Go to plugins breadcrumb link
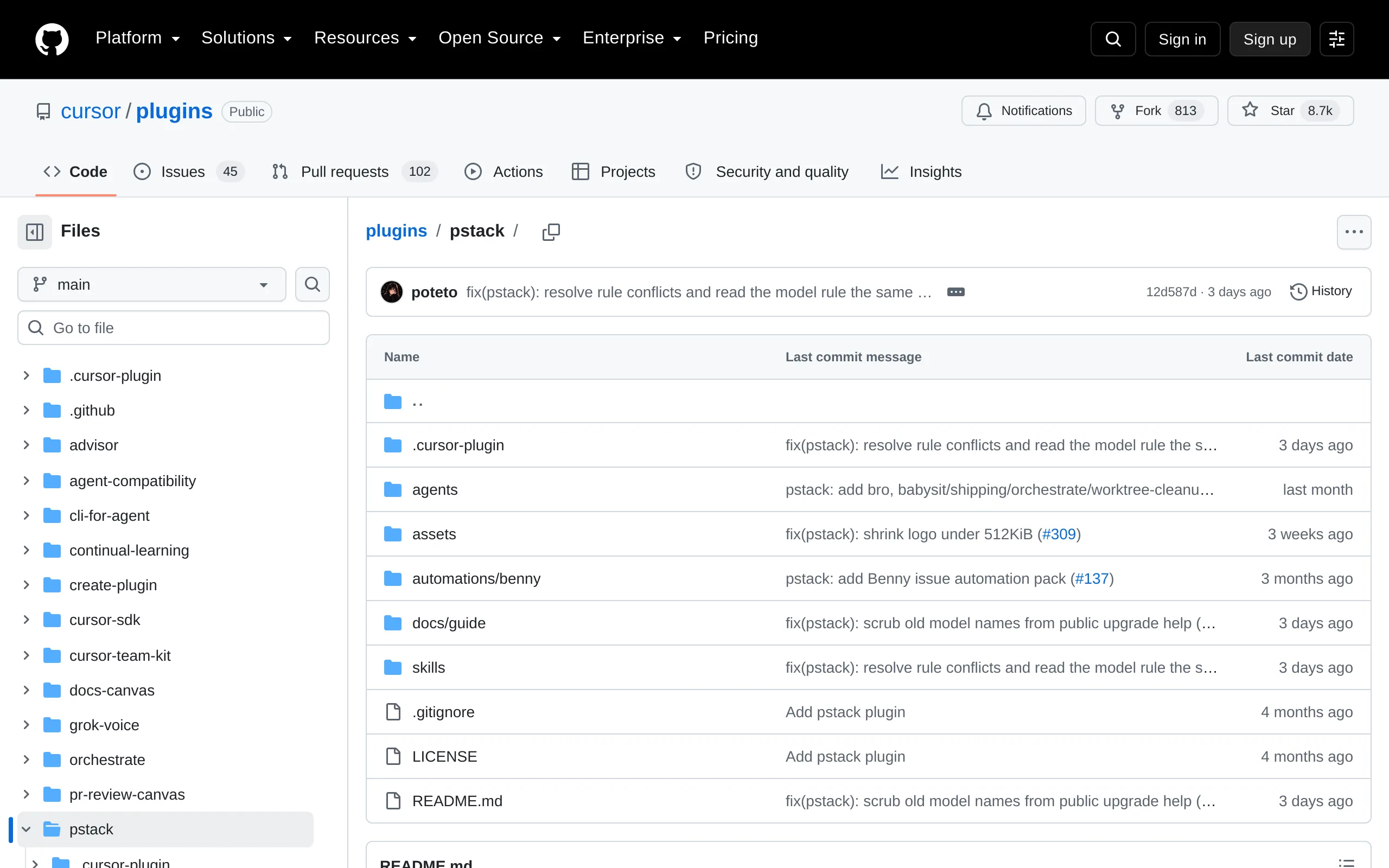Viewport: 1389px width, 868px height. coord(396,231)
